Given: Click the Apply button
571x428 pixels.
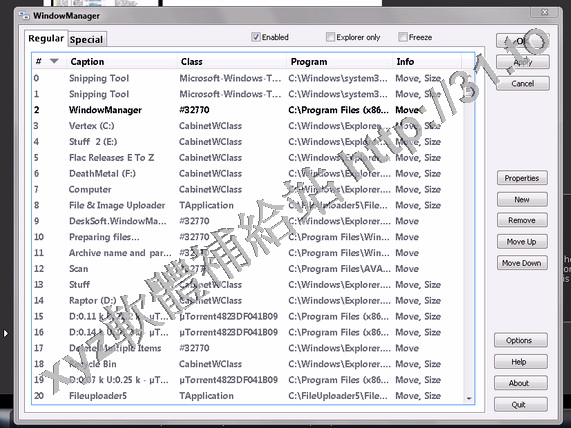Looking at the screenshot, I should click(x=523, y=62).
